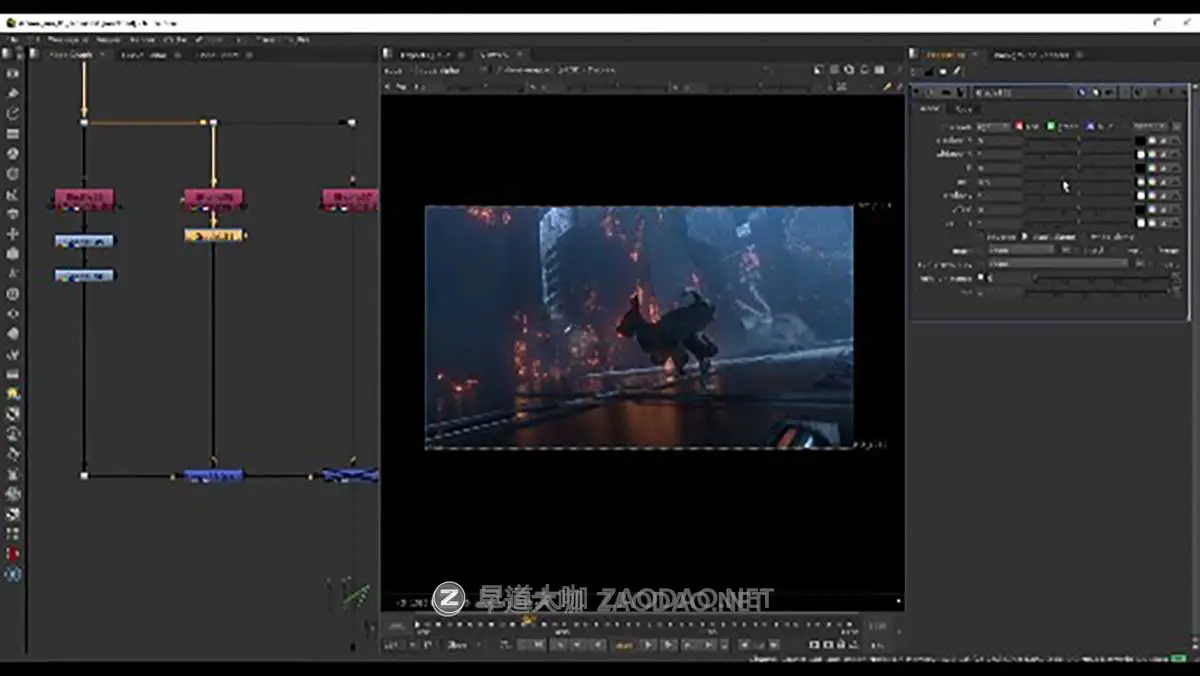Select the Viewer1 tab
The width and height of the screenshot is (1200, 676).
point(496,54)
